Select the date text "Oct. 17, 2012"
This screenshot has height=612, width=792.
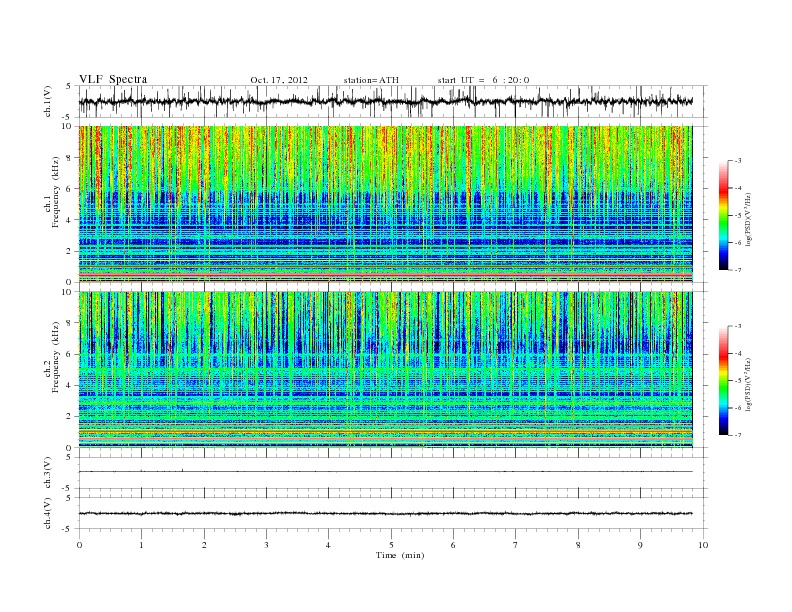tap(279, 80)
